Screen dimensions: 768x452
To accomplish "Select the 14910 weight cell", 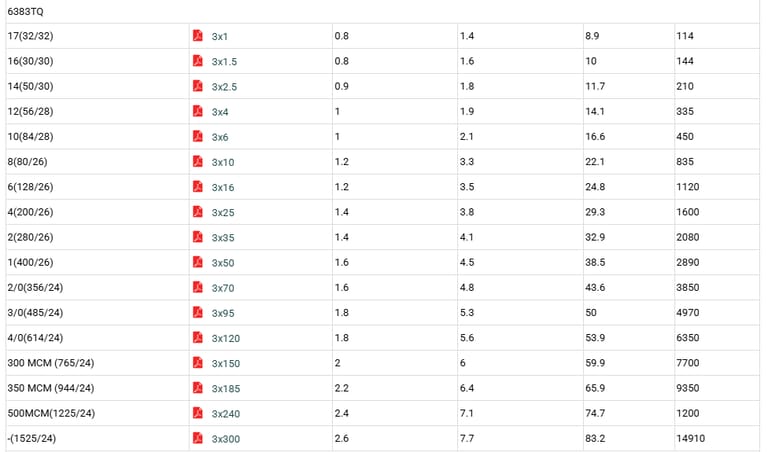I will [692, 438].
